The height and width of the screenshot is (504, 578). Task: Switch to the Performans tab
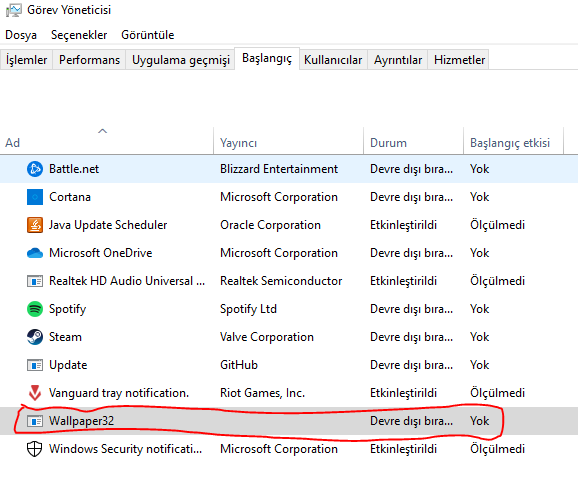(89, 60)
